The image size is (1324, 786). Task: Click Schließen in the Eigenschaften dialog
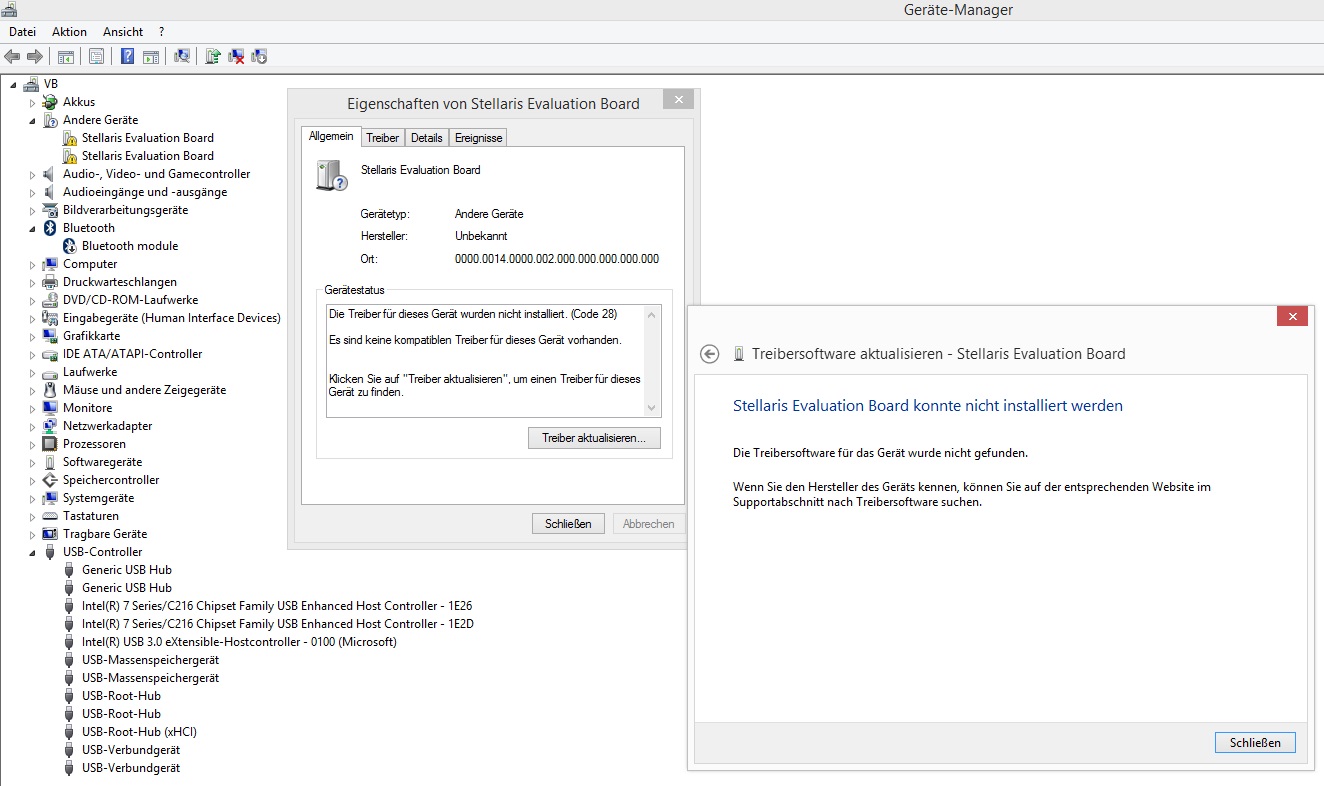(568, 523)
